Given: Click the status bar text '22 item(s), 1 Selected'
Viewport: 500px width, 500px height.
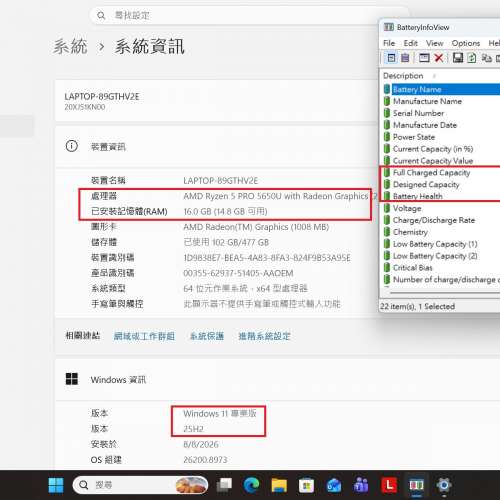Looking at the screenshot, I should point(418,306).
